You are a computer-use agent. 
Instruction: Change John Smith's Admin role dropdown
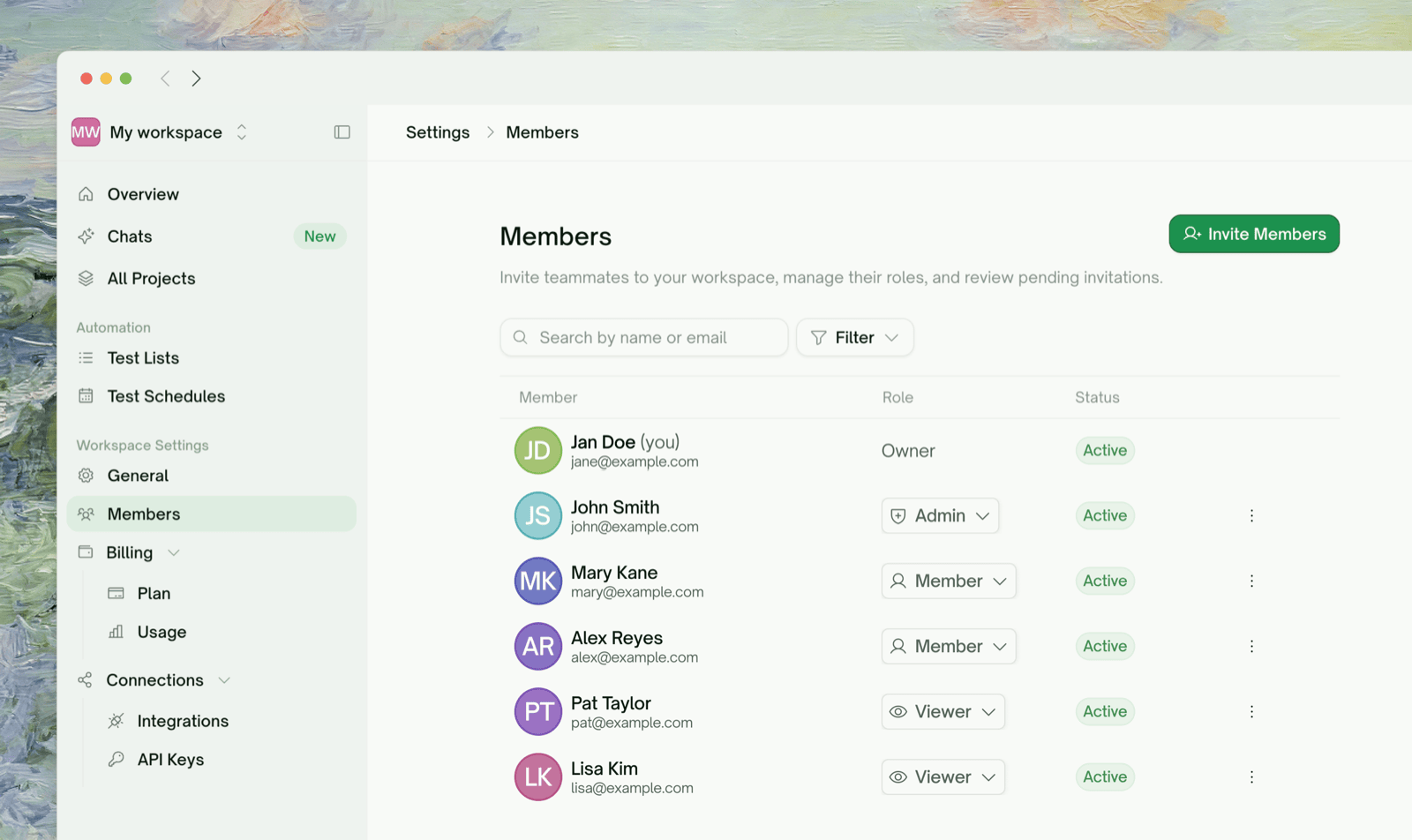click(x=940, y=515)
